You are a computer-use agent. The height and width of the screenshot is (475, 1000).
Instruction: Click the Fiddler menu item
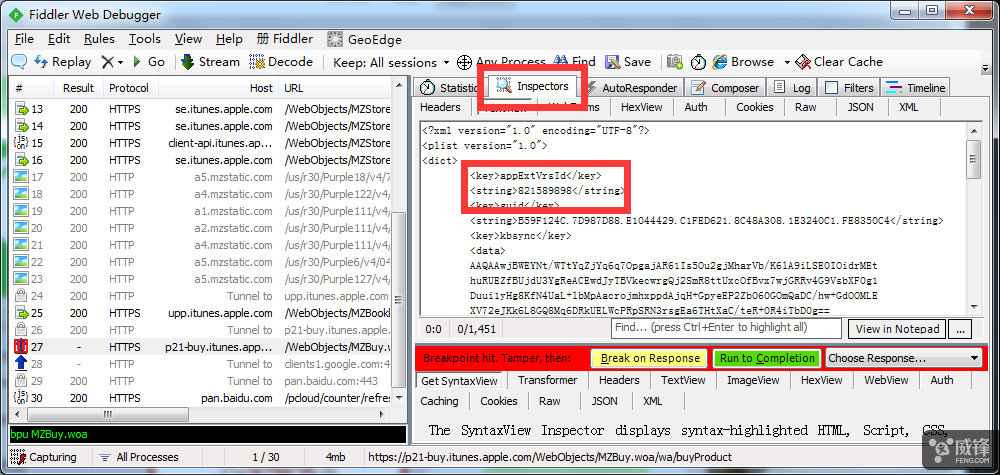[285, 39]
